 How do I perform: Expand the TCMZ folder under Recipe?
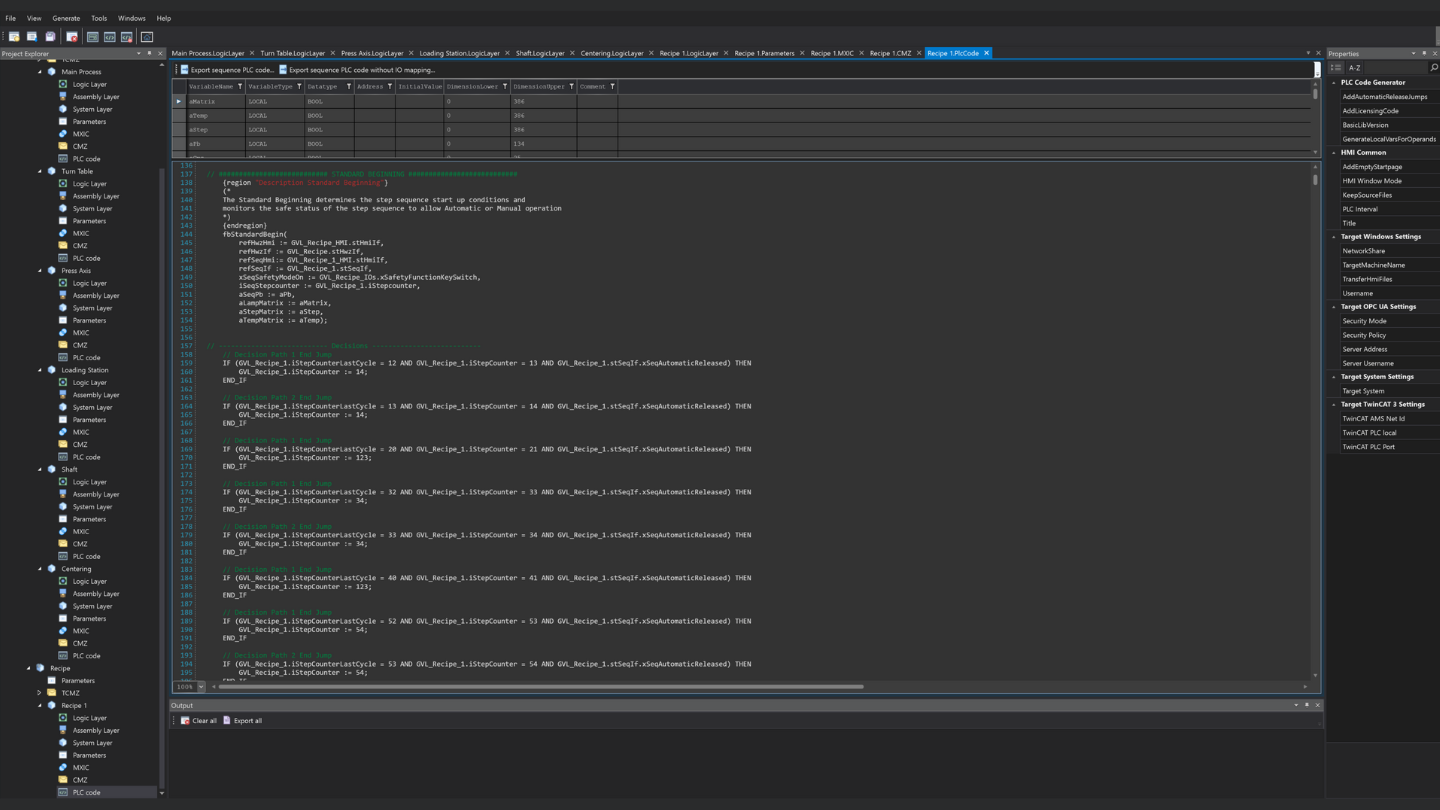click(x=40, y=693)
